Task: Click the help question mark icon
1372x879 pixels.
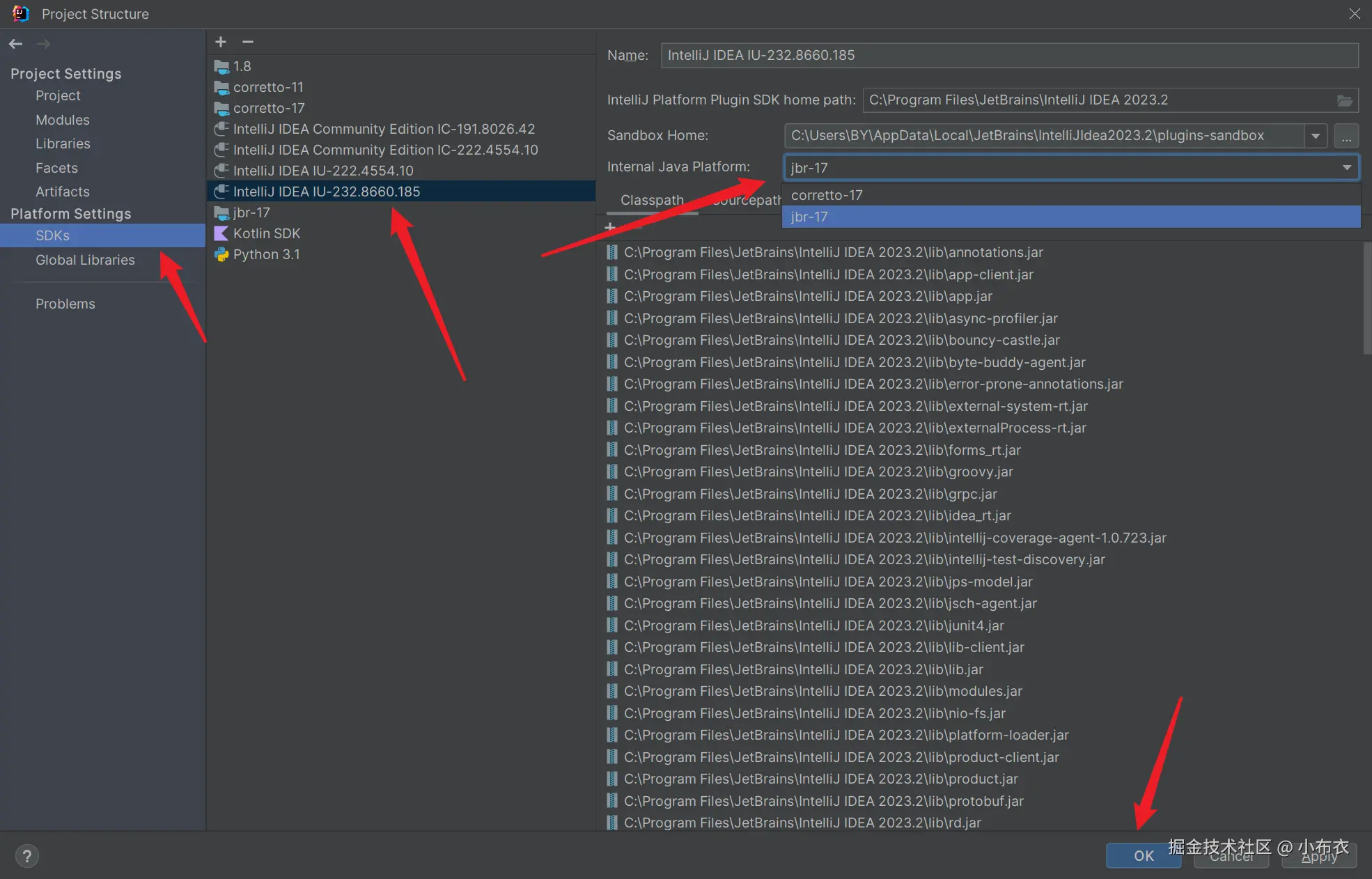Action: pyautogui.click(x=26, y=855)
